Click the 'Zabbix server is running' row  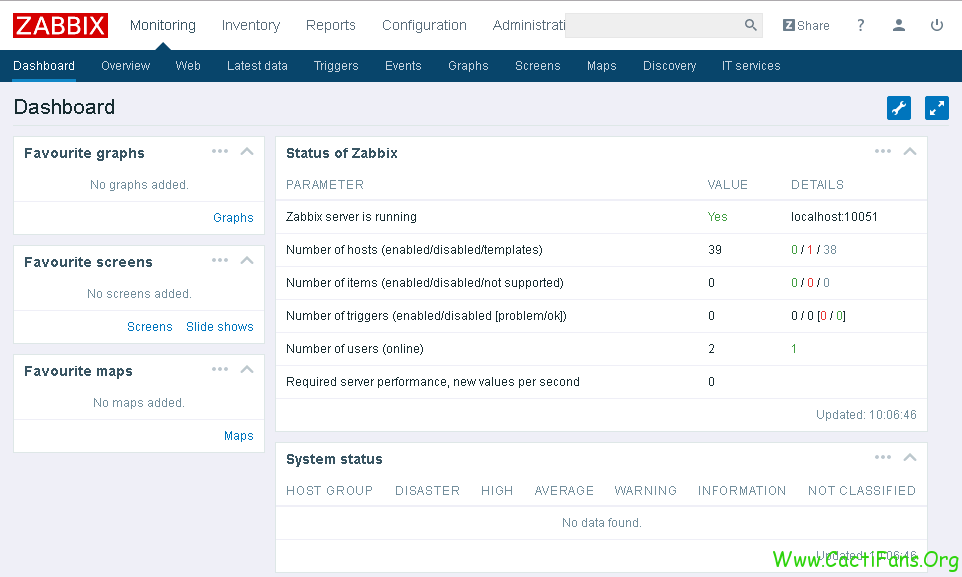coord(601,217)
